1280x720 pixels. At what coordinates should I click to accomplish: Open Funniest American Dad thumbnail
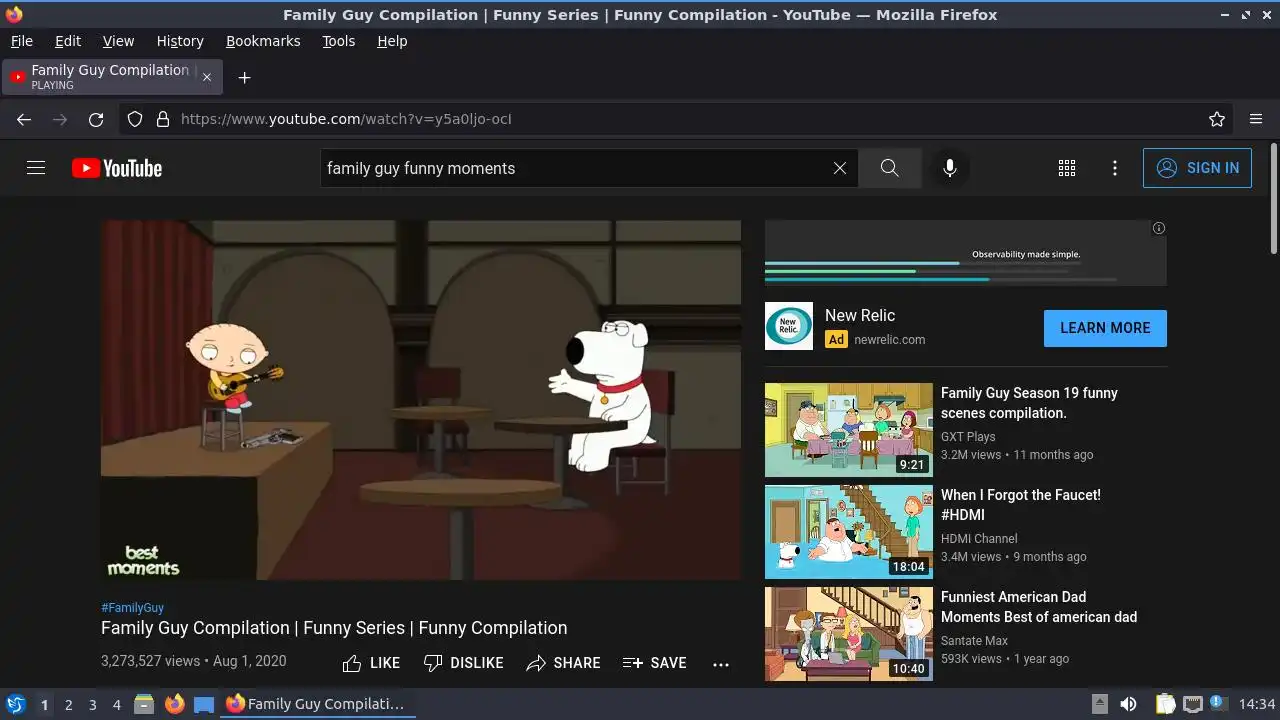coord(849,634)
